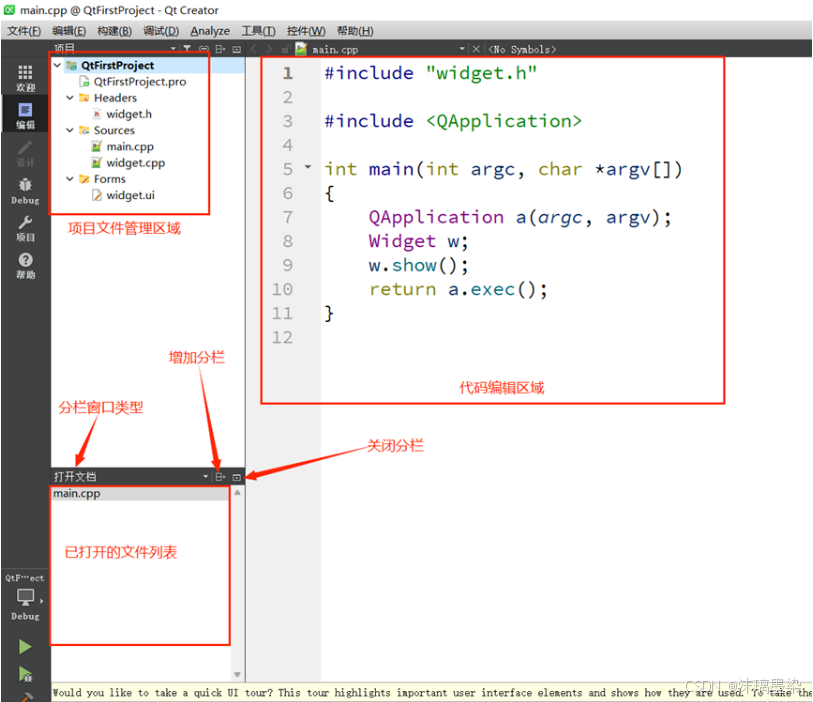This screenshot has width=813, height=702.
Task: Click scroll-up arrow of open documents list
Action: coord(237,493)
